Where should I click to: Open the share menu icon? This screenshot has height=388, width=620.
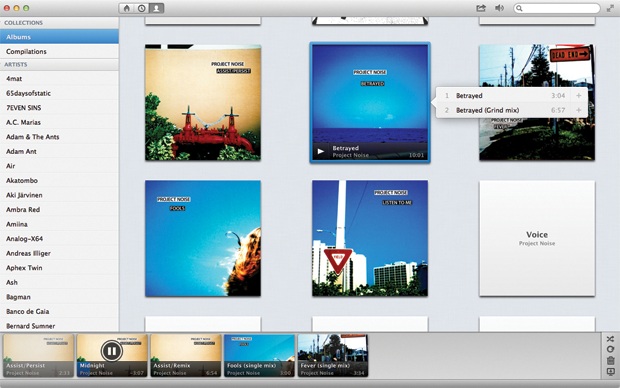[x=481, y=8]
